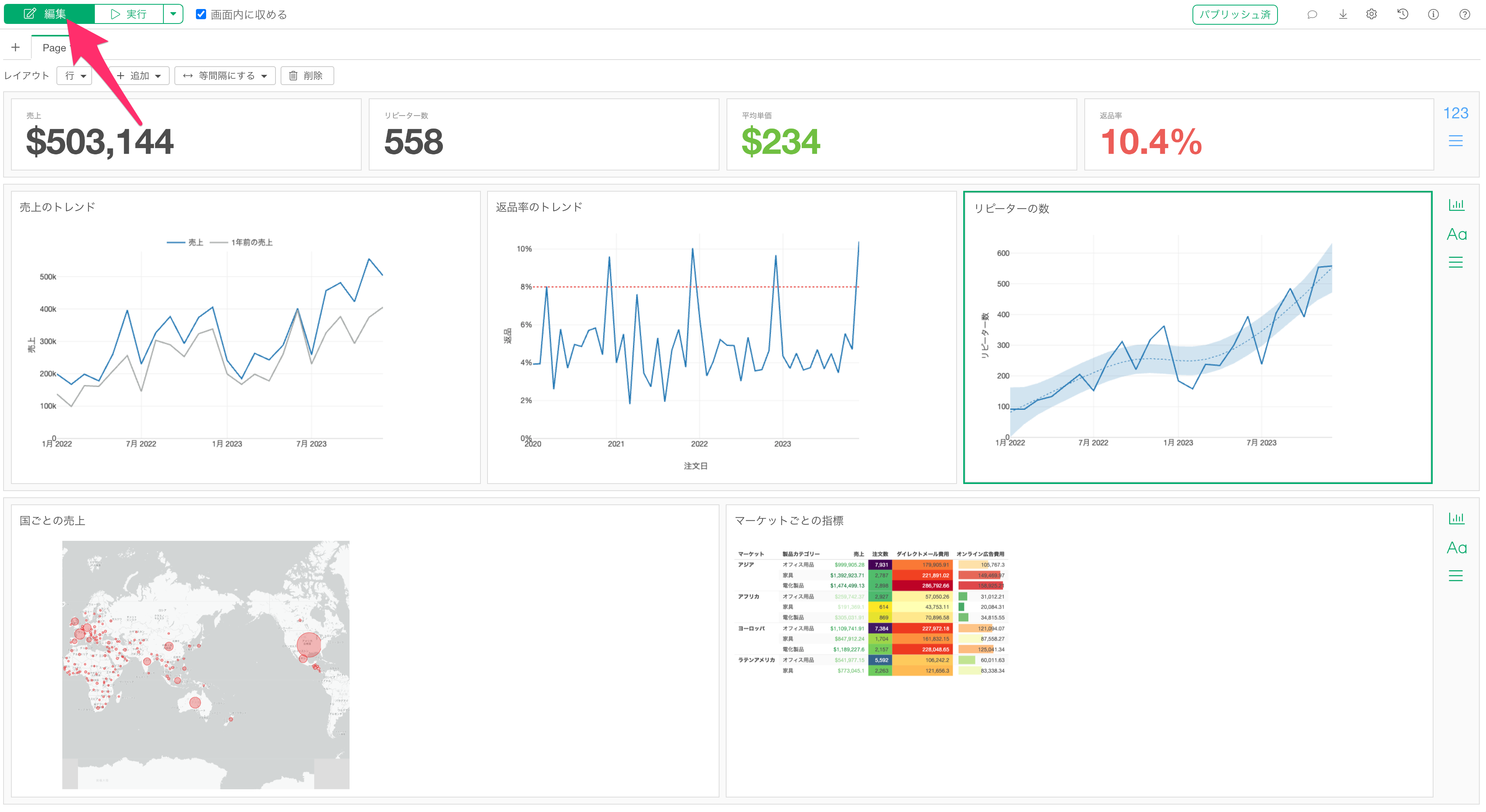Open help with the question mark icon
This screenshot has height=812, width=1486.
1465,14
